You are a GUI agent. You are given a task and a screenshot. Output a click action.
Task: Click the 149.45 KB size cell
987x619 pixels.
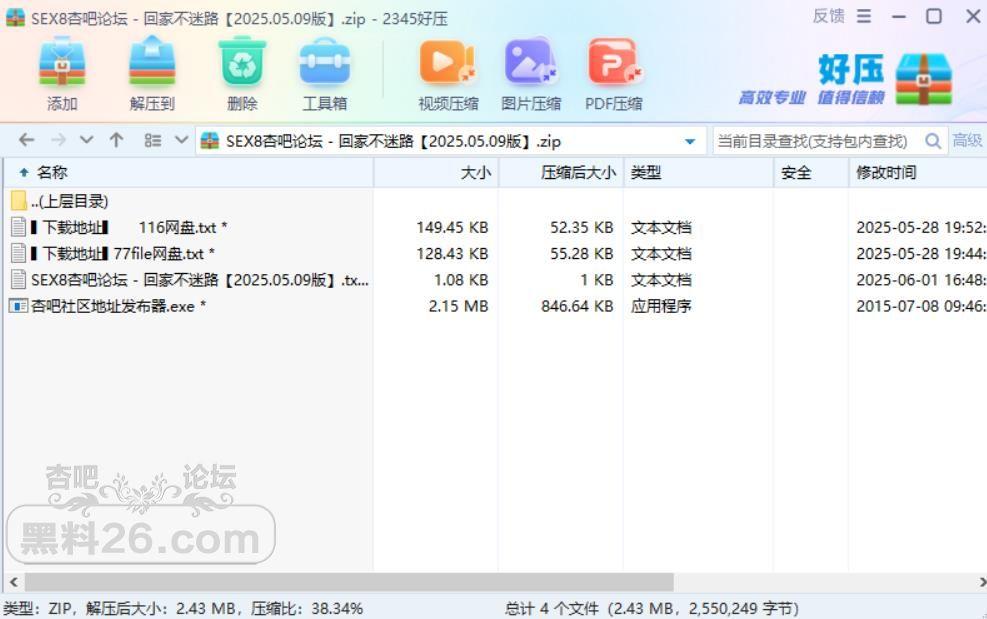pos(452,227)
